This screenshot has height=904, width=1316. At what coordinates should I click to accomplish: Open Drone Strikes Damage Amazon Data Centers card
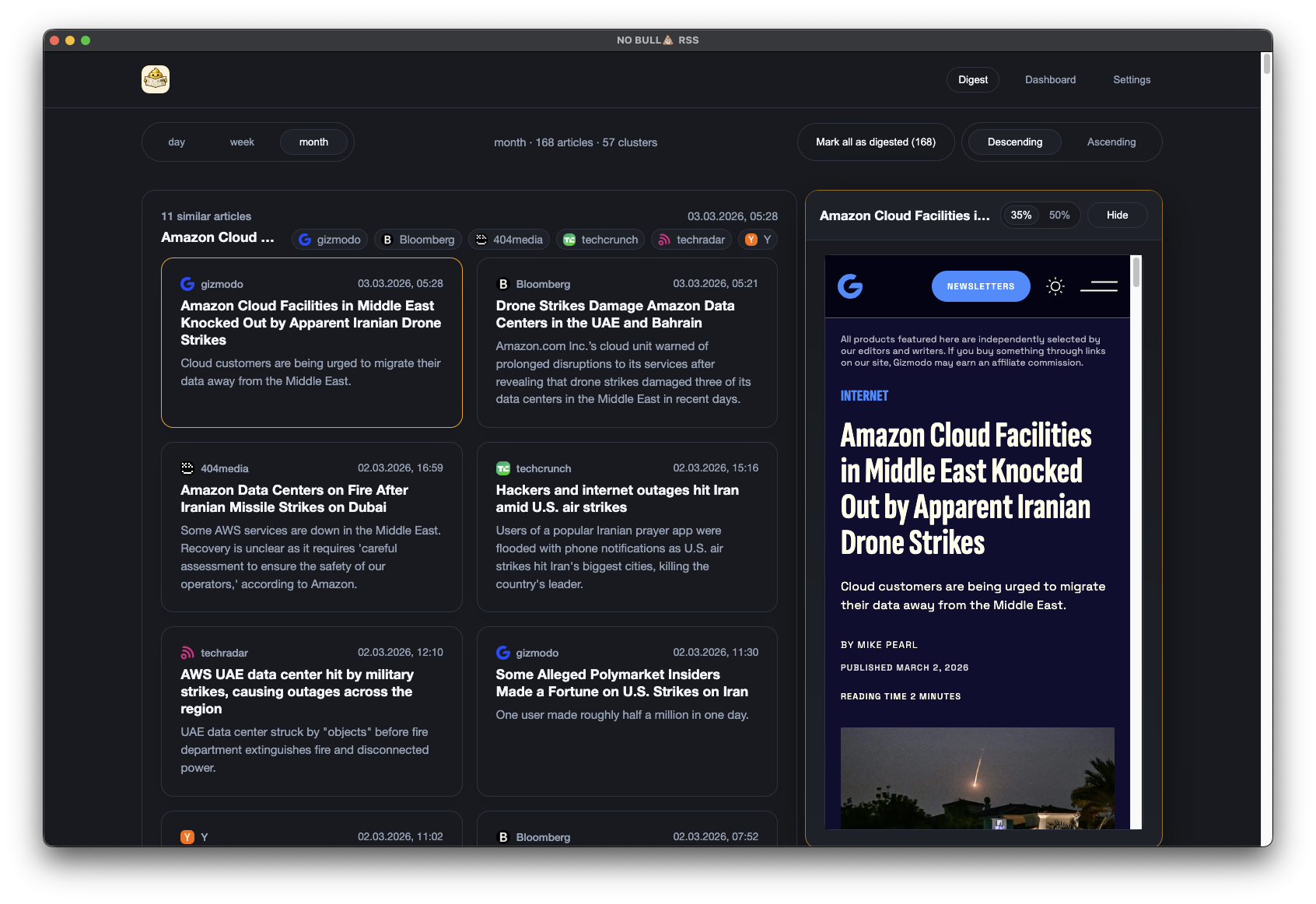(x=627, y=342)
